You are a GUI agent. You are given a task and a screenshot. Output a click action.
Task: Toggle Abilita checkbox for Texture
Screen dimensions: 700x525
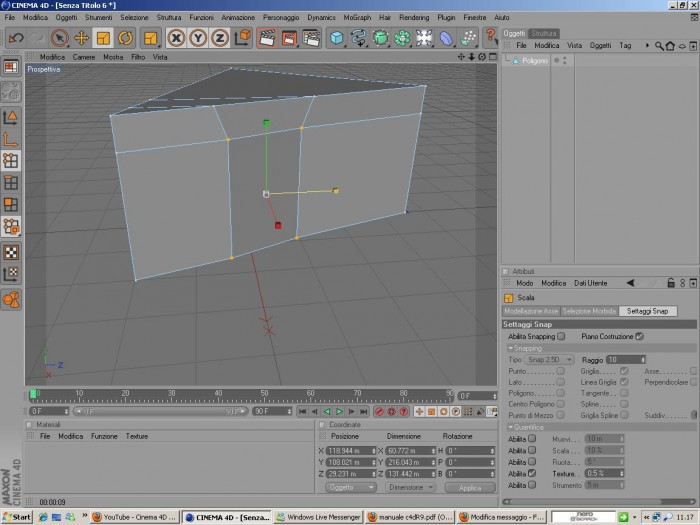[532, 473]
